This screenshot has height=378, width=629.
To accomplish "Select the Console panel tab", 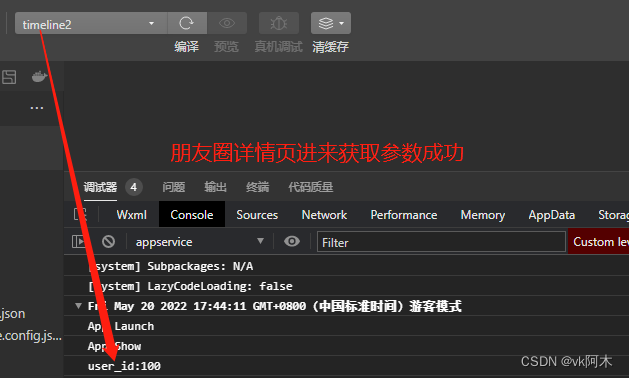I will [192, 215].
